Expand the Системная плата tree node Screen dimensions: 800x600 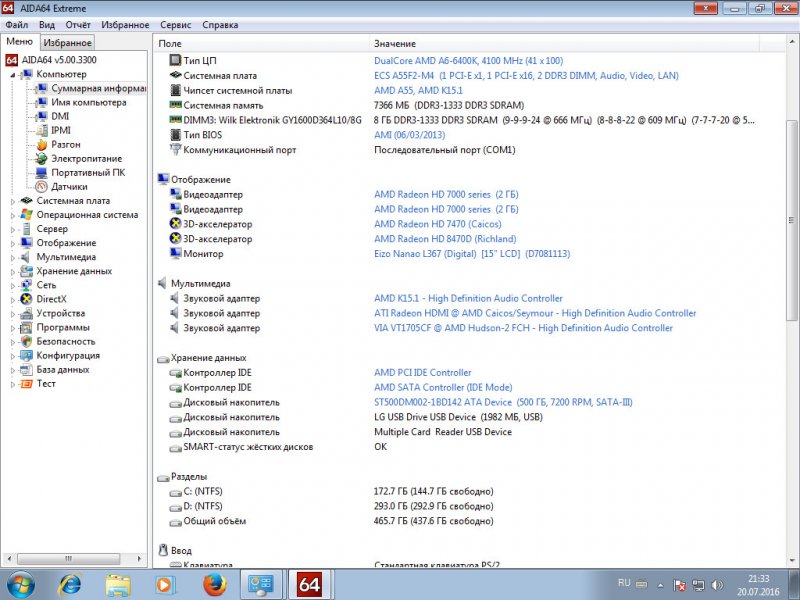pyautogui.click(x=13, y=201)
